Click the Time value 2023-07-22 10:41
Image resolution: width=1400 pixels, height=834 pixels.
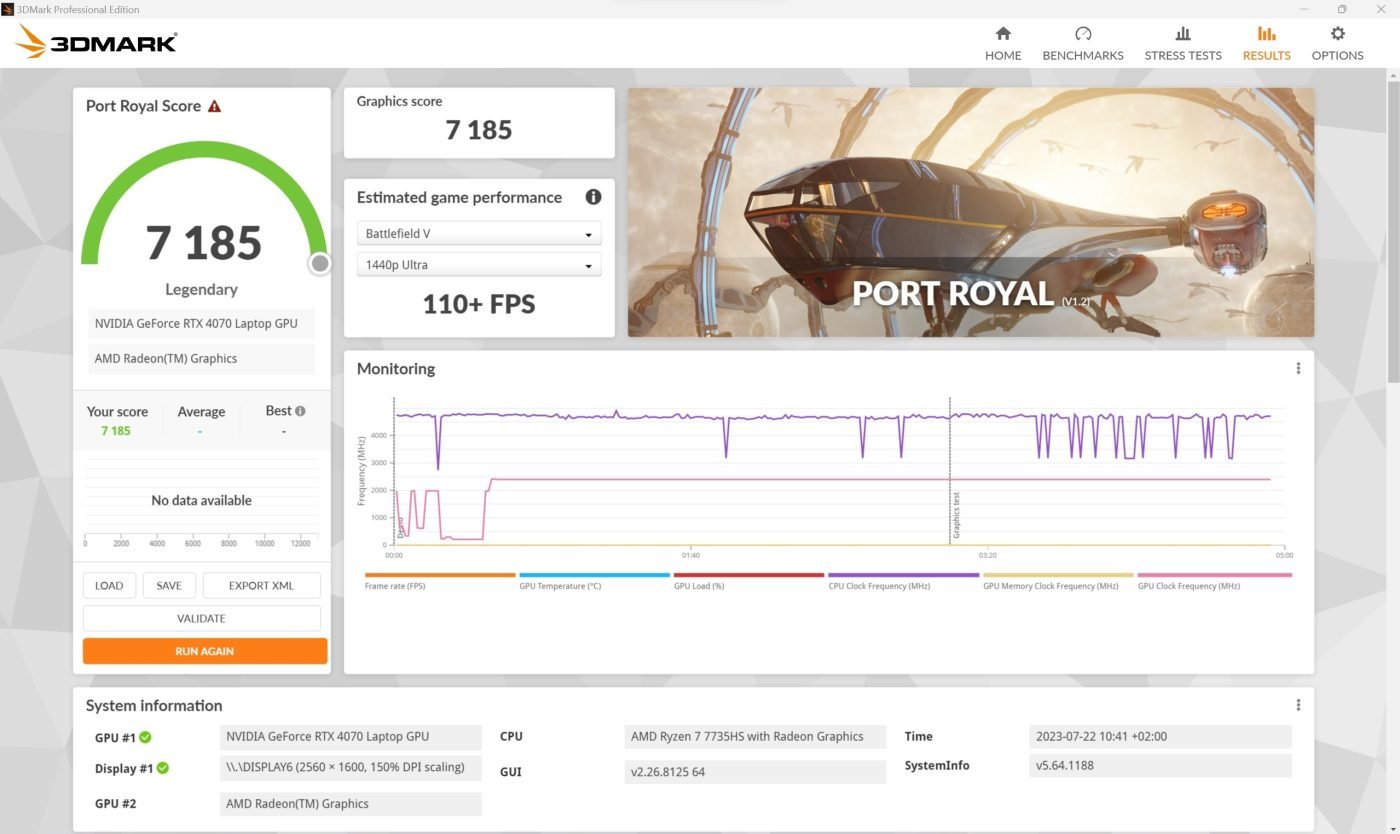pos(1160,736)
